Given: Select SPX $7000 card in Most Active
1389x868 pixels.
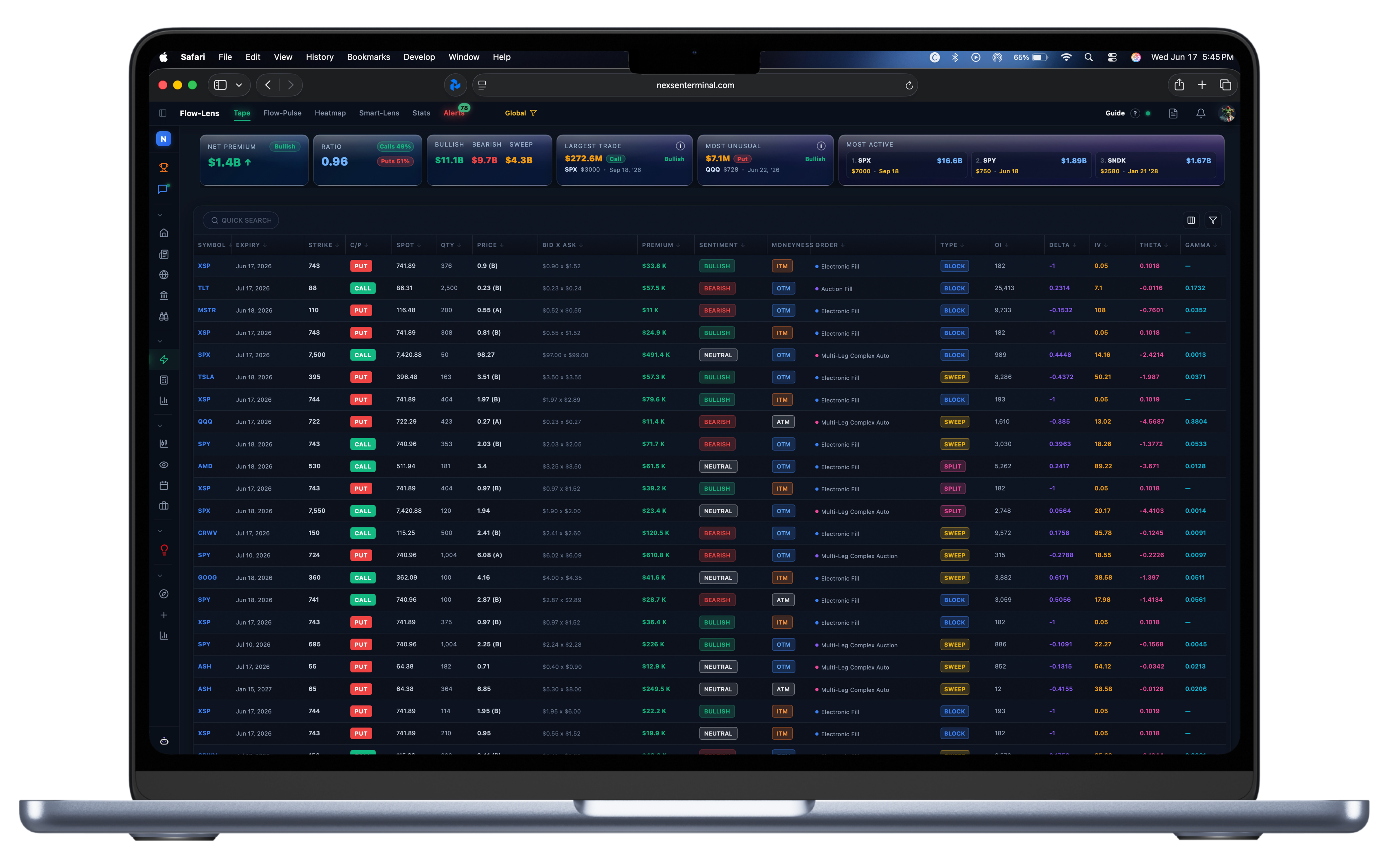Looking at the screenshot, I should [x=907, y=166].
